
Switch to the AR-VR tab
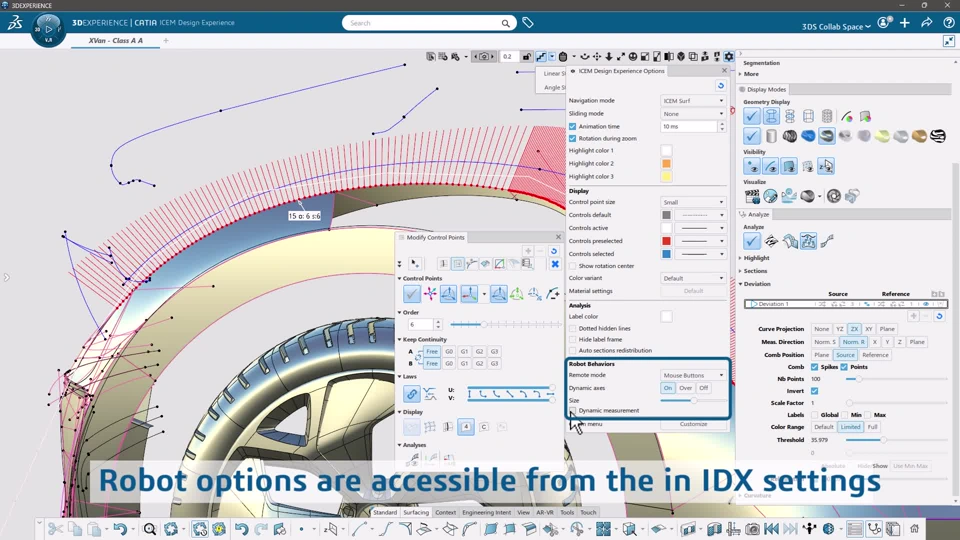click(x=544, y=512)
